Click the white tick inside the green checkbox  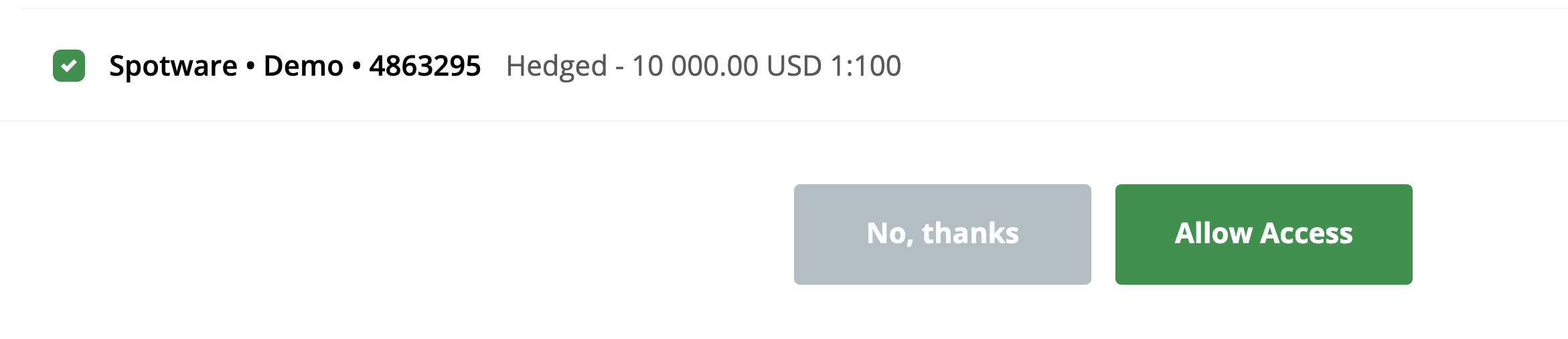69,66
